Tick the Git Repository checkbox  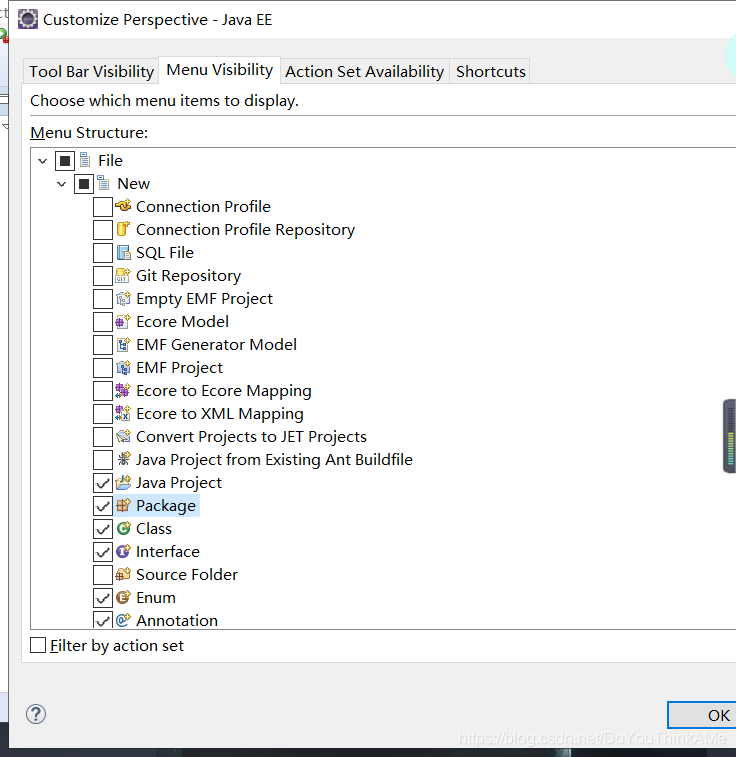[103, 276]
